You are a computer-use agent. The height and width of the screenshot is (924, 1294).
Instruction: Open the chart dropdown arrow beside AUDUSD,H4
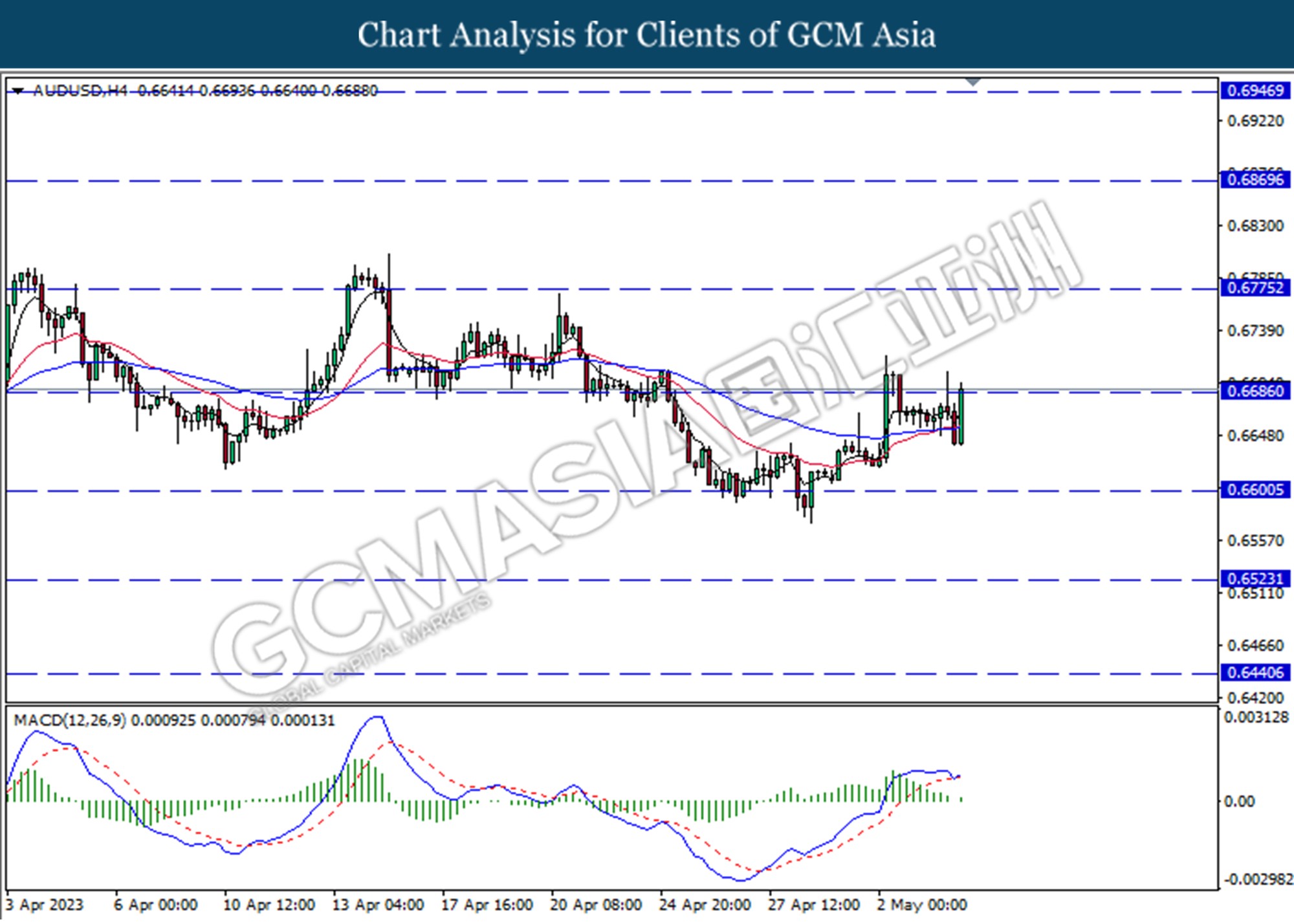click(18, 91)
